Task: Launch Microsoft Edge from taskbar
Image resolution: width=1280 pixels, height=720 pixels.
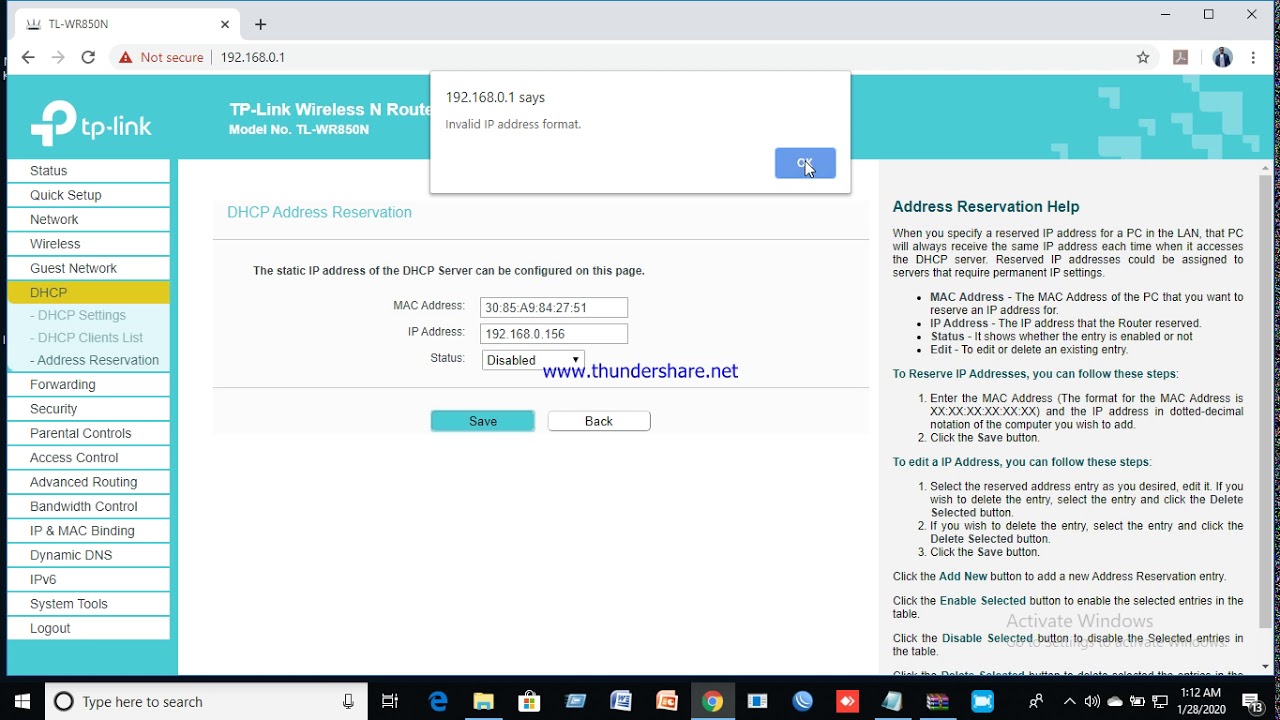Action: pyautogui.click(x=438, y=701)
